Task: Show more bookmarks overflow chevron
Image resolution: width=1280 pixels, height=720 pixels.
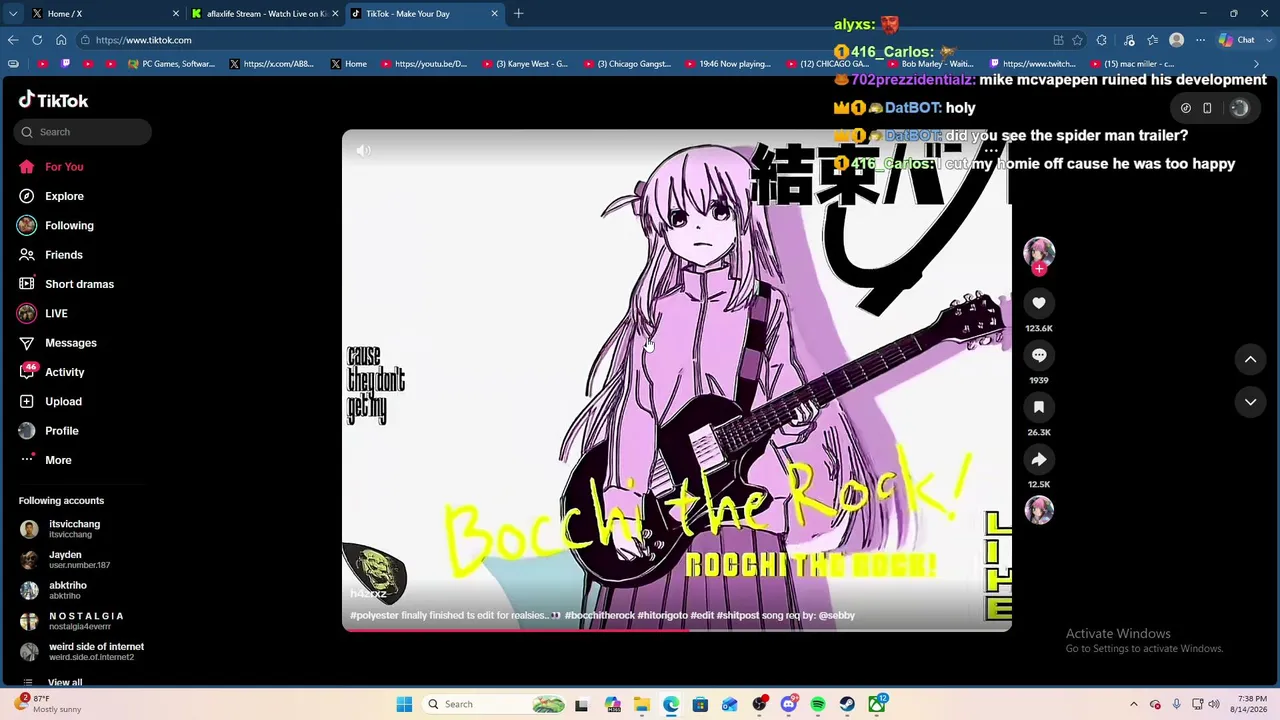Action: click(x=1257, y=64)
